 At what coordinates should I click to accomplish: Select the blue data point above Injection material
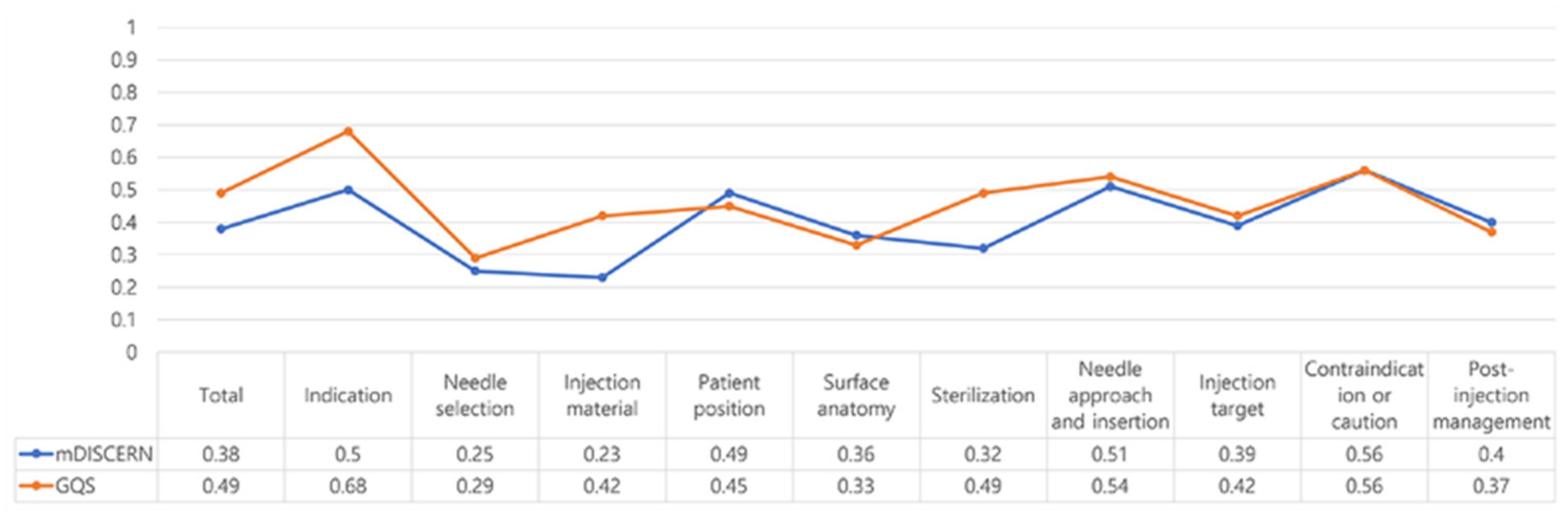[x=602, y=277]
